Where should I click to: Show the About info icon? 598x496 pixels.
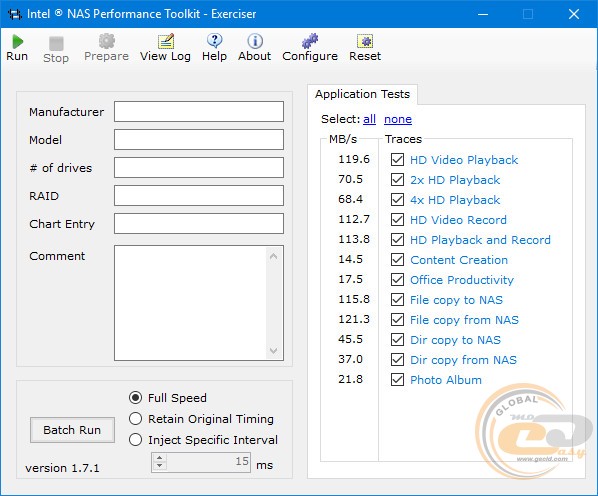255,41
